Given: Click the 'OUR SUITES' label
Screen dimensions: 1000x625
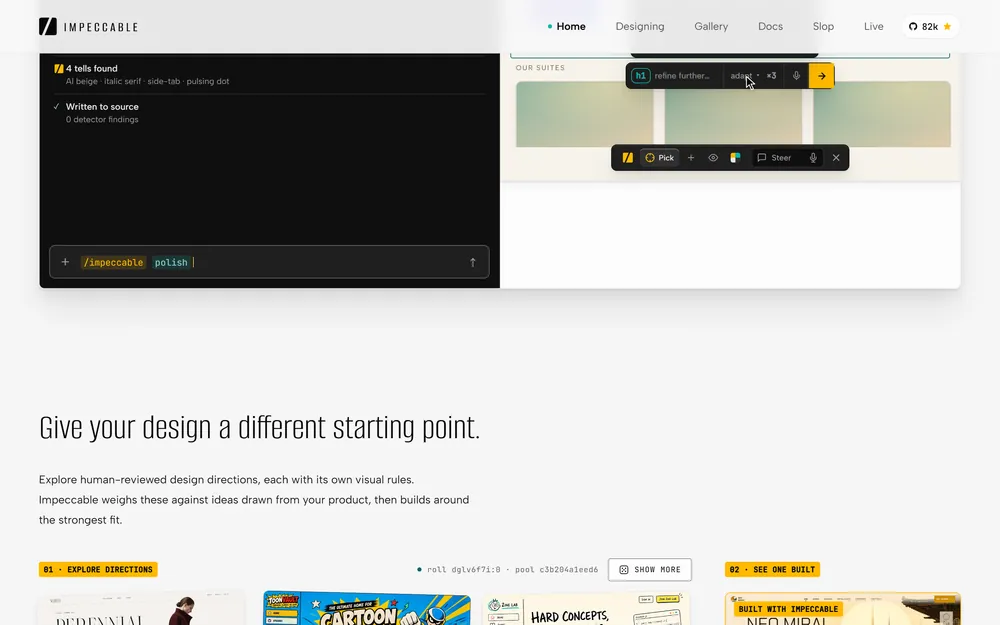Looking at the screenshot, I should click(540, 68).
